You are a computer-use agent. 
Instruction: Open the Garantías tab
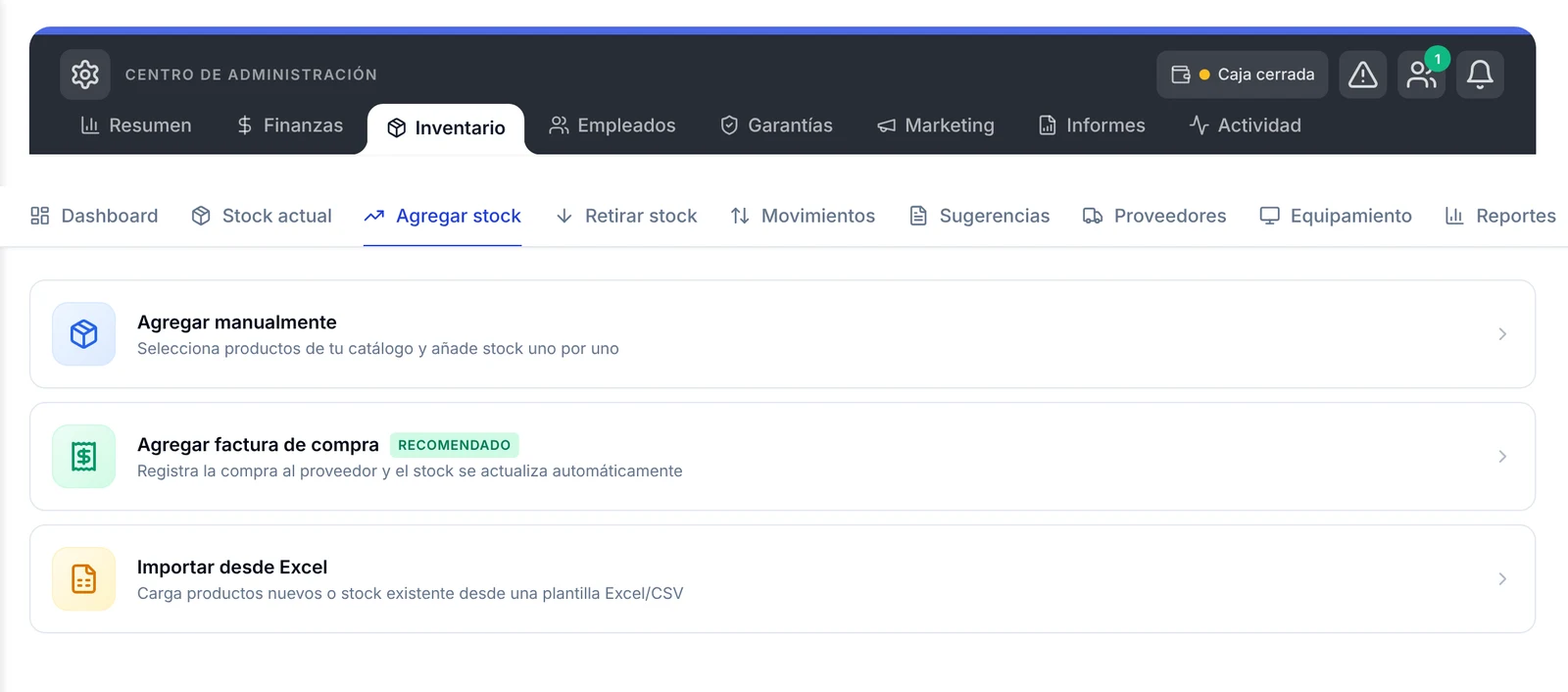click(x=776, y=125)
